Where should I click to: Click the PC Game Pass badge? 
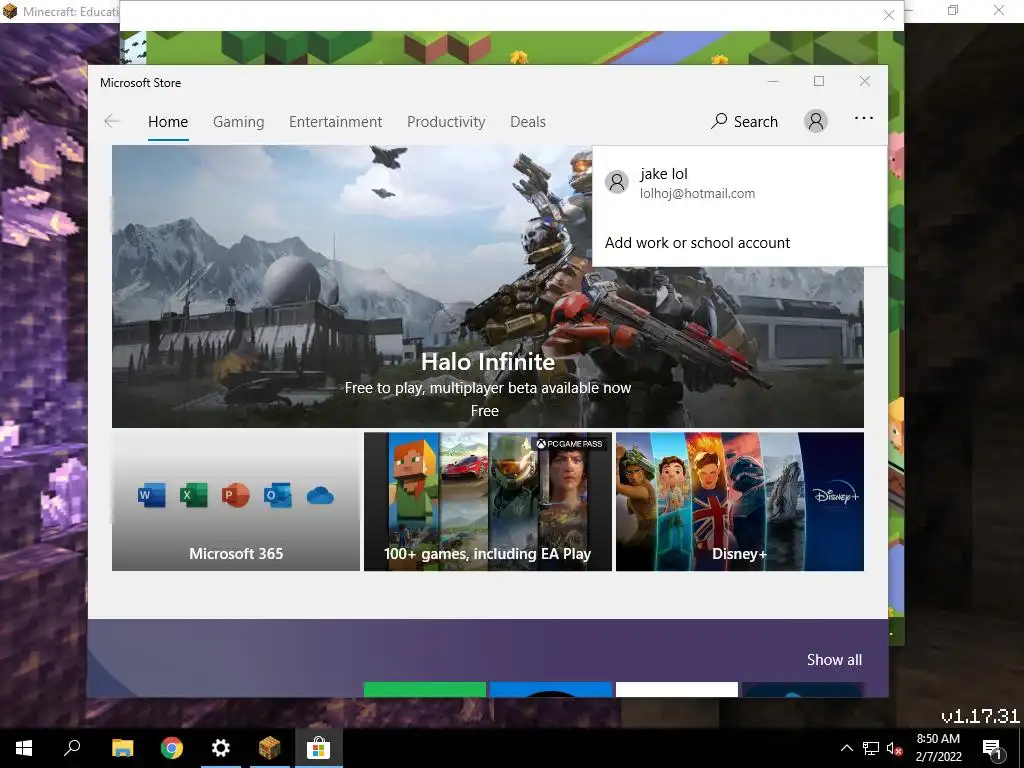[x=569, y=443]
